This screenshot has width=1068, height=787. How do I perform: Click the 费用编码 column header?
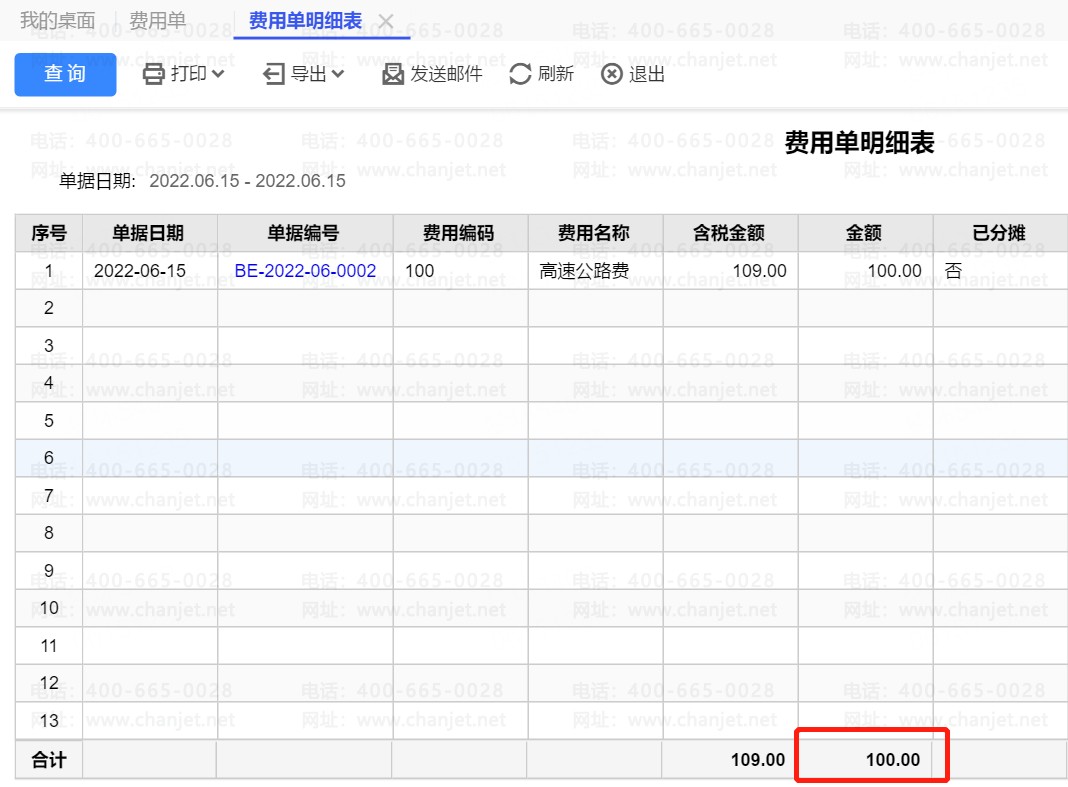coord(459,233)
